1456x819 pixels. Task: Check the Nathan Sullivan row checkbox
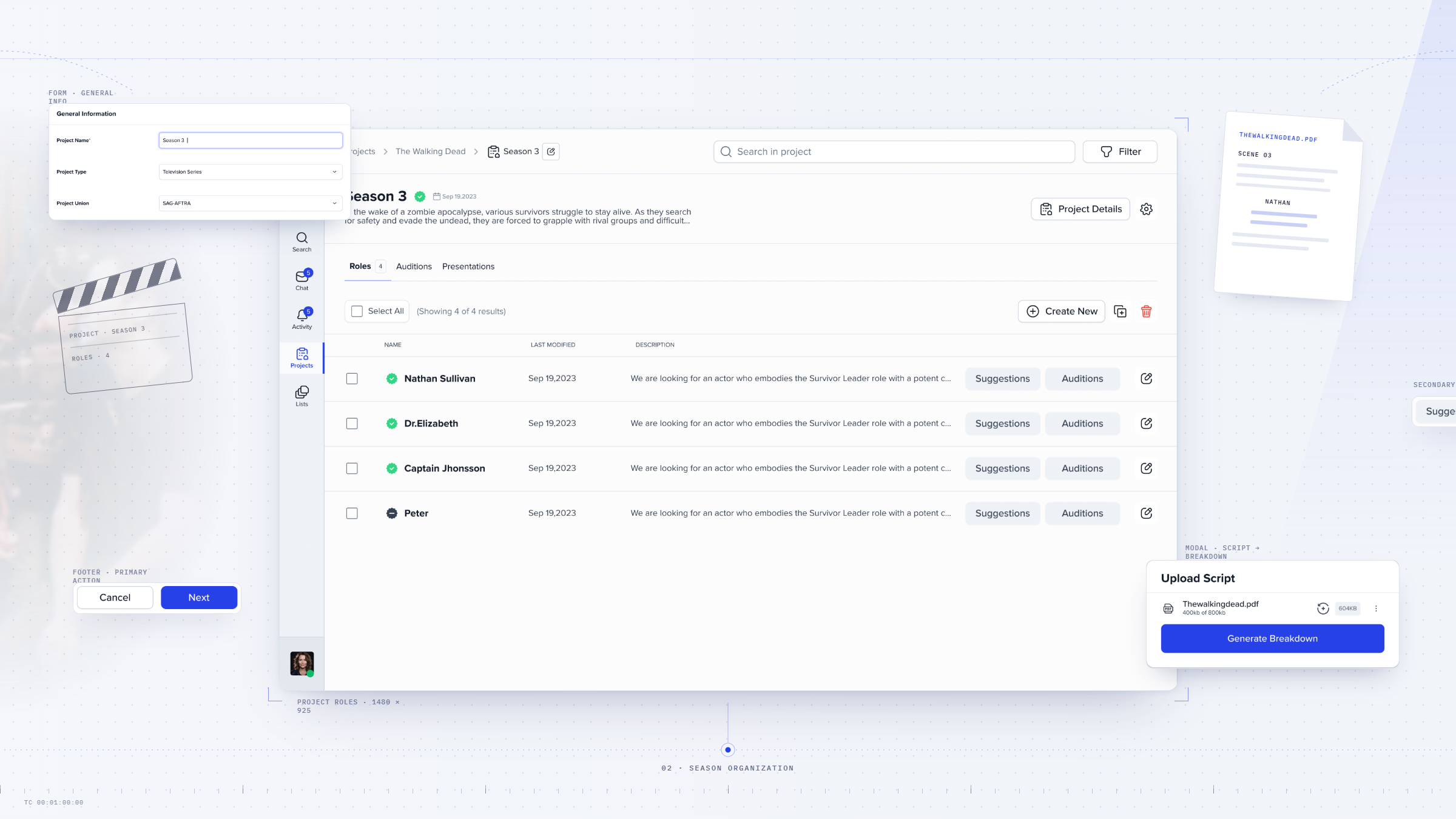[352, 379]
